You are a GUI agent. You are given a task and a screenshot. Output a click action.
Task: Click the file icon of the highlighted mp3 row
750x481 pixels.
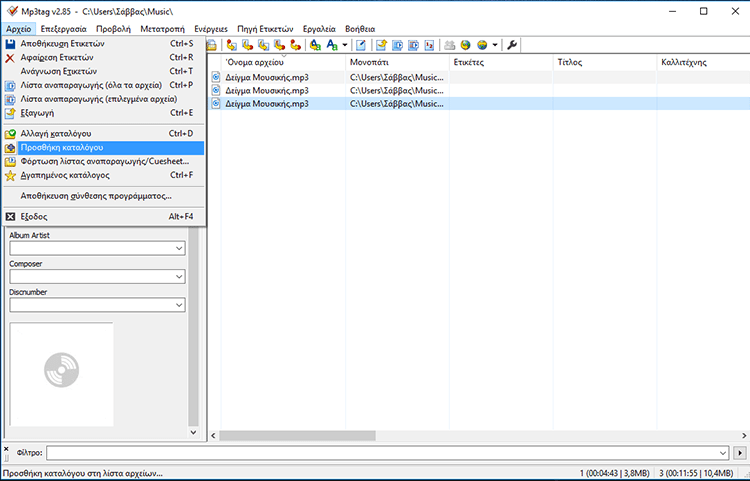(x=216, y=103)
